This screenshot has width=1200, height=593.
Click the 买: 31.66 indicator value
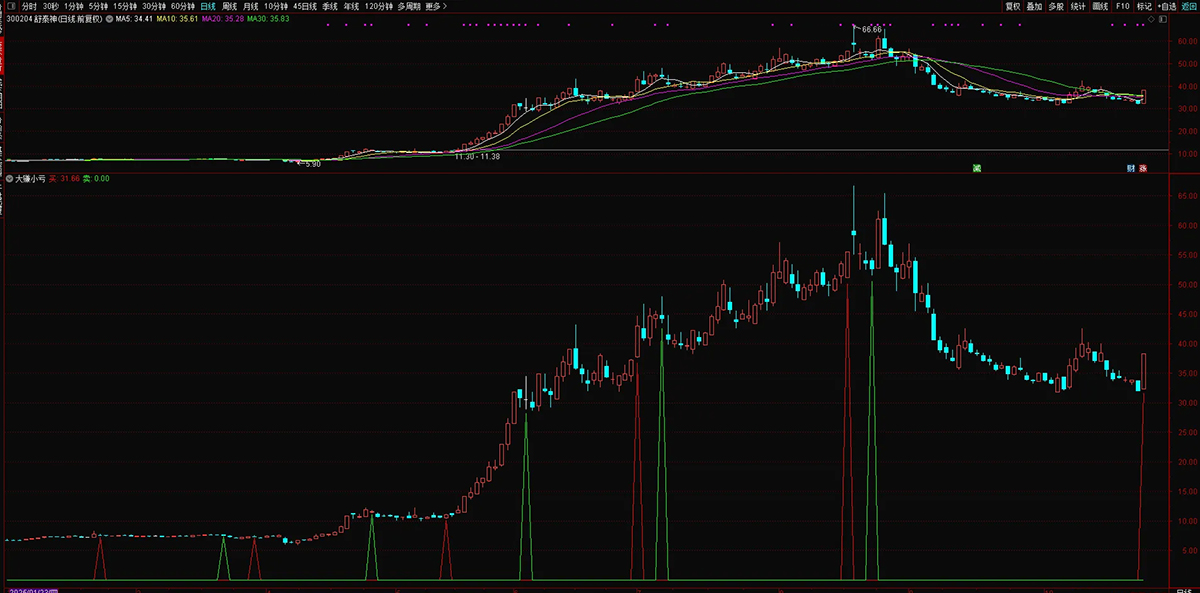coord(64,179)
